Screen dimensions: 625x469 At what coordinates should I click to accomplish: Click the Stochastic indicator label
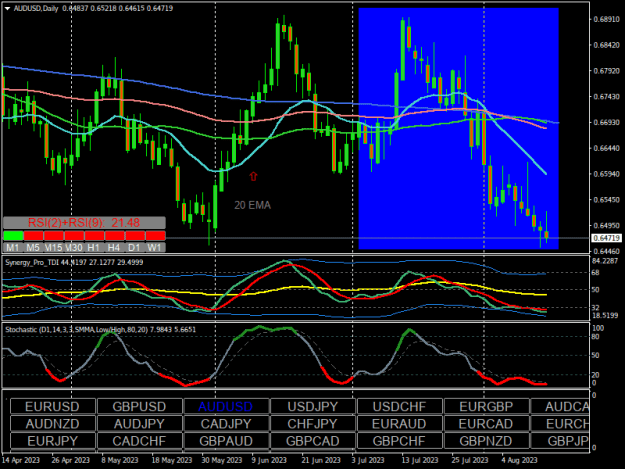click(x=100, y=330)
